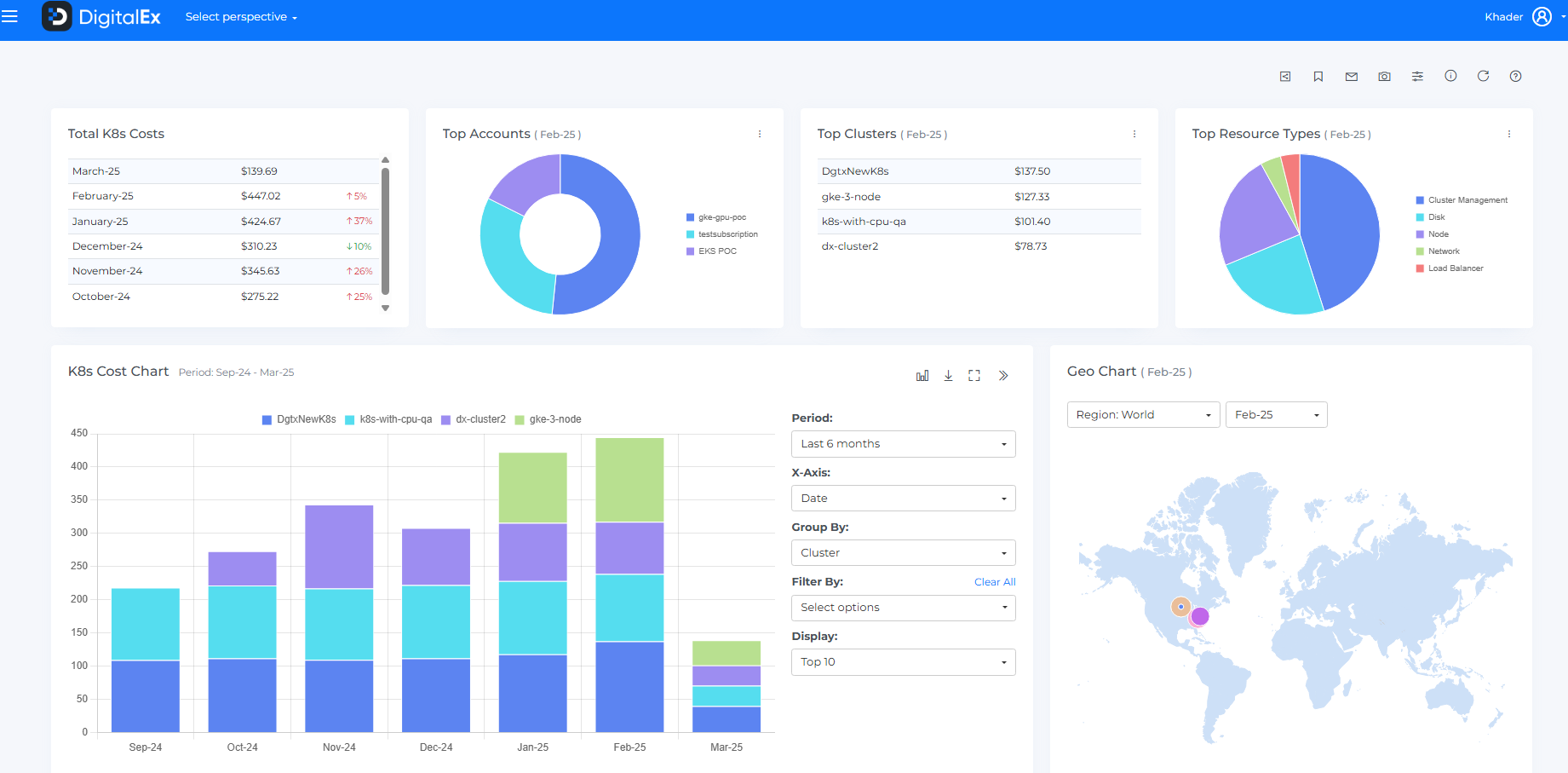Open the Period dropdown showing Last 6 months
Image resolution: width=1568 pixels, height=773 pixels.
pyautogui.click(x=903, y=444)
